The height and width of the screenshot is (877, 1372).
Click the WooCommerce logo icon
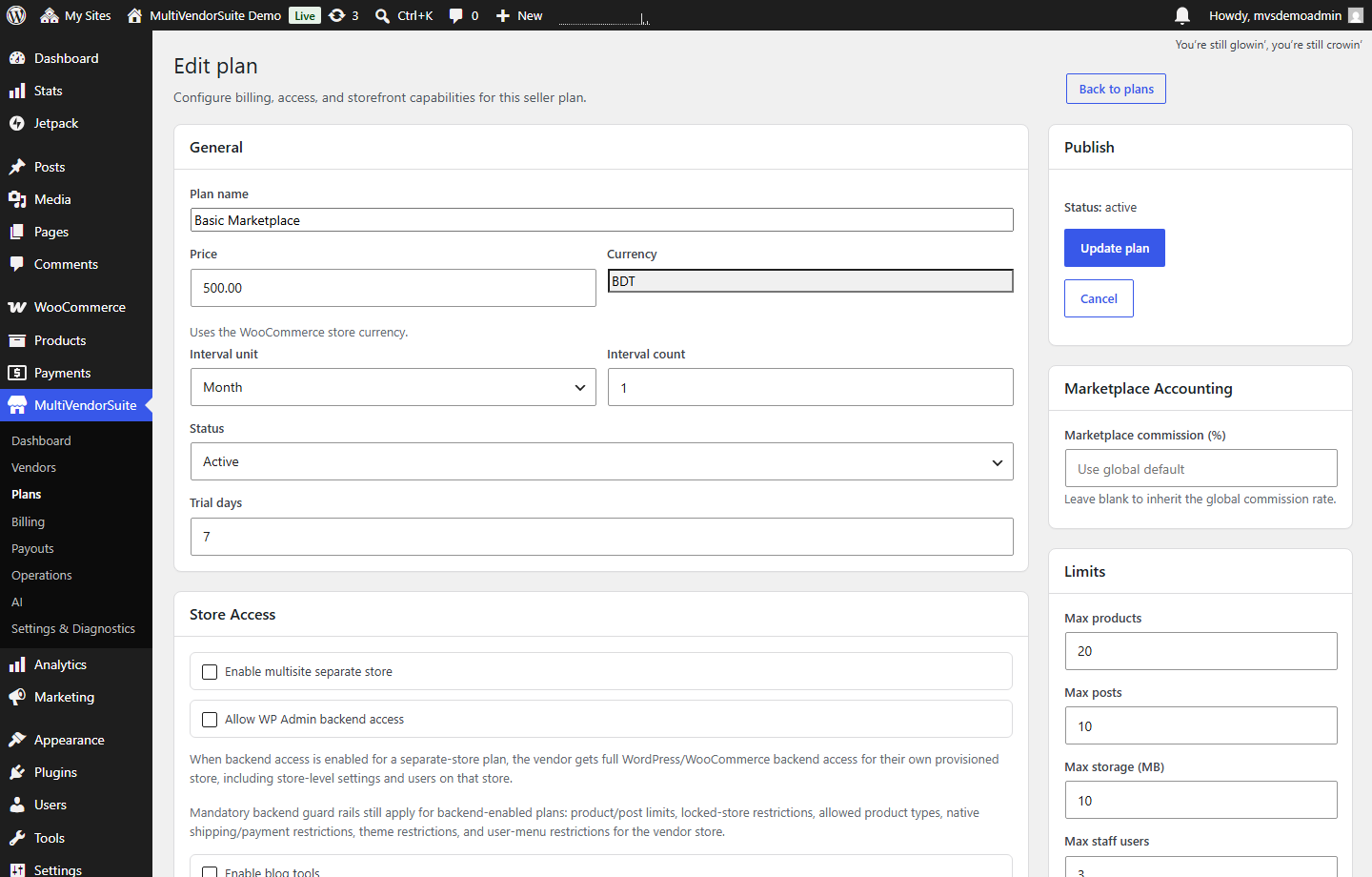point(17,307)
